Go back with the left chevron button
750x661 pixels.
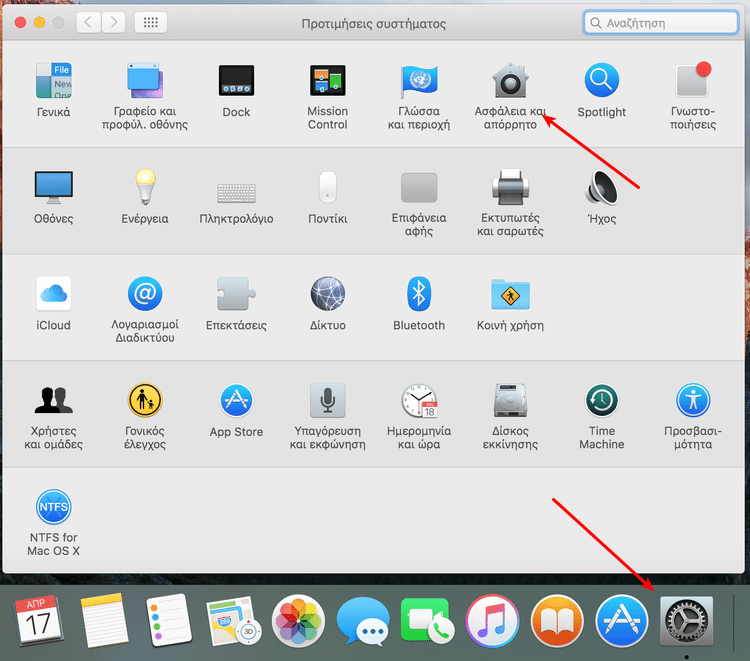point(88,22)
